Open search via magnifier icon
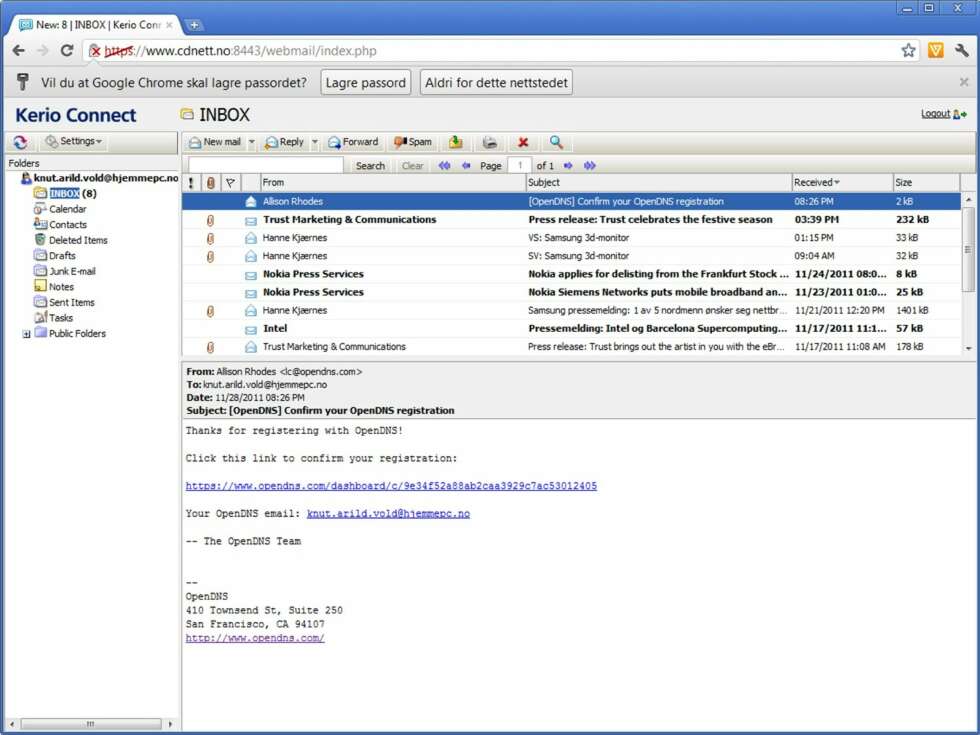The width and height of the screenshot is (980, 735). (x=556, y=142)
